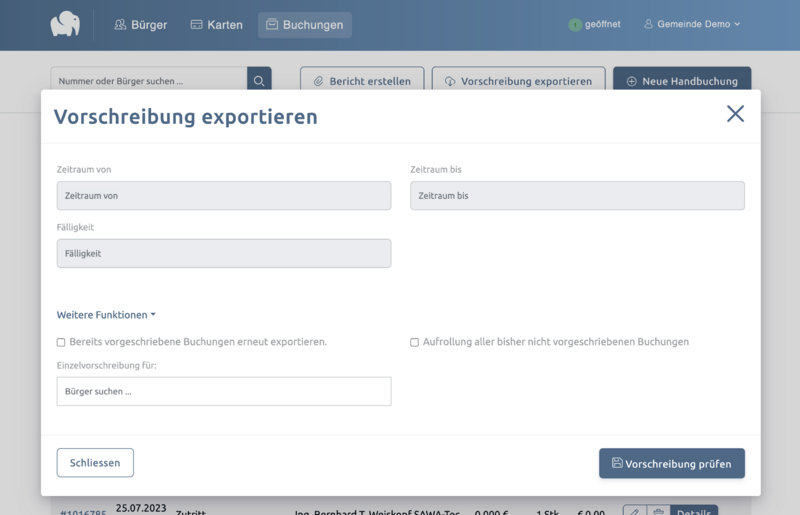Click Vorschreibung exportieren toolbar button

[518, 81]
